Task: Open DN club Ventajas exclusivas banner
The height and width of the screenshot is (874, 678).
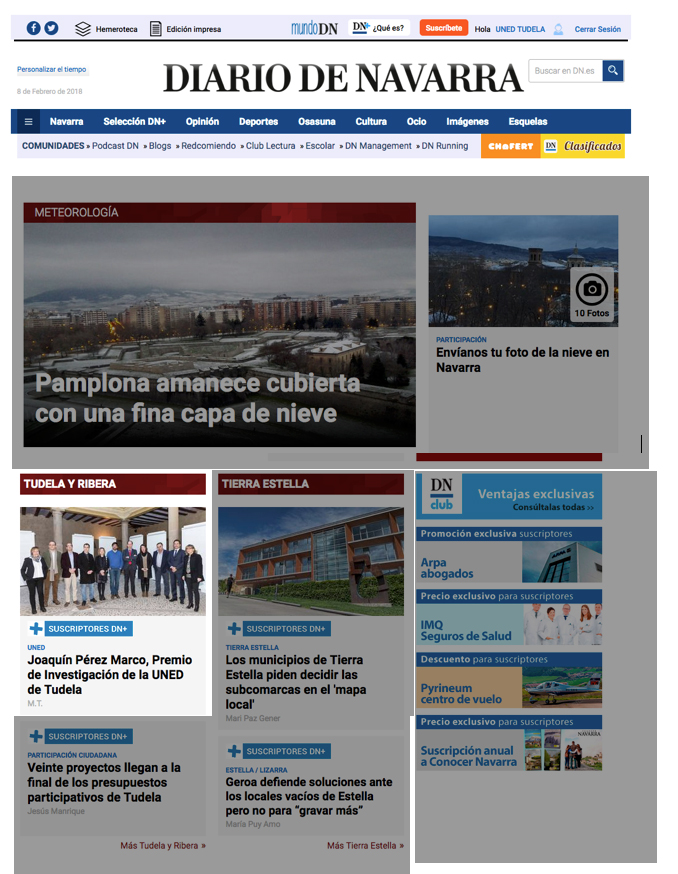Action: pos(509,497)
